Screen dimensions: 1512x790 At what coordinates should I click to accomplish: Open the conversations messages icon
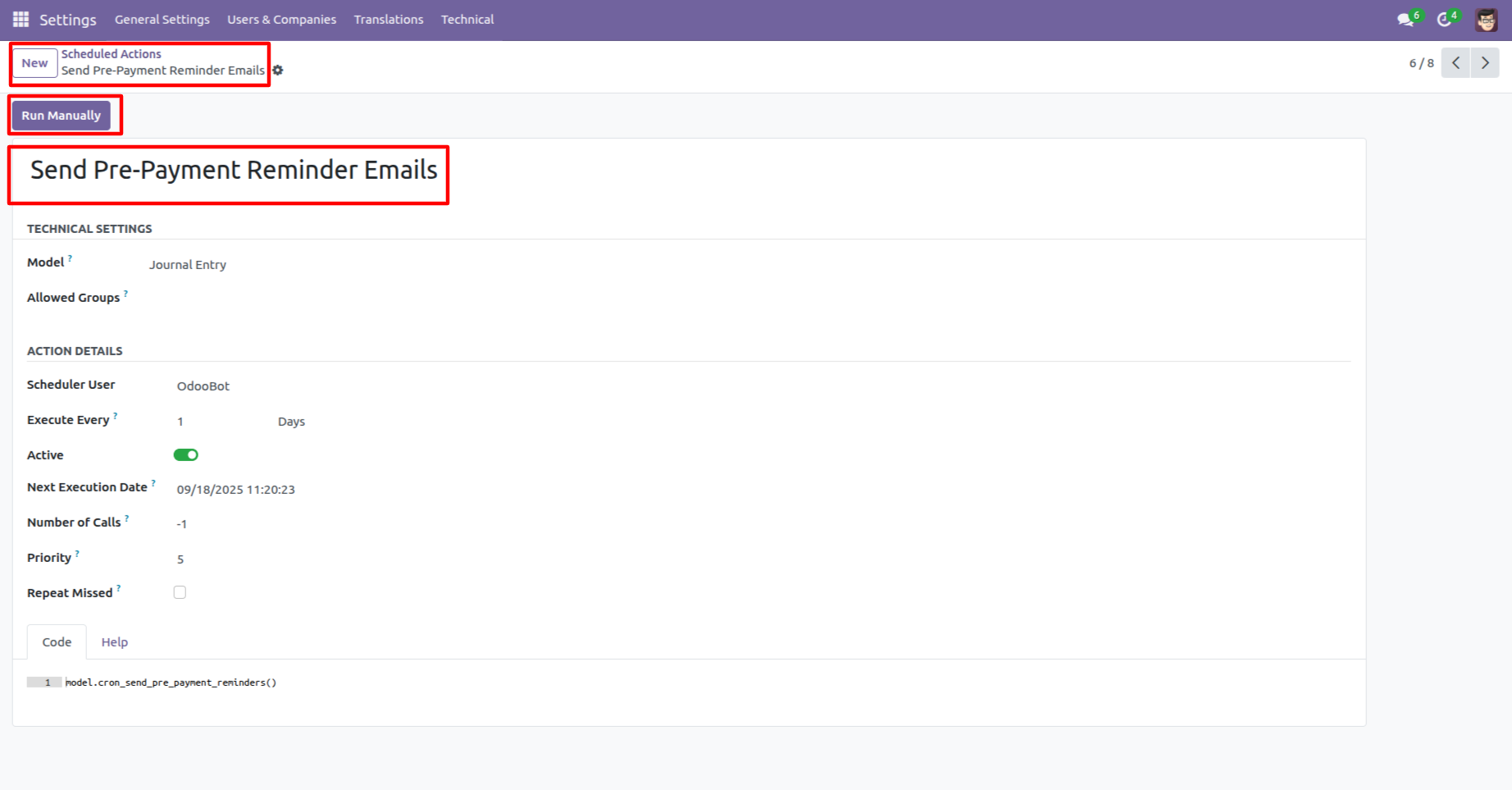(1406, 20)
